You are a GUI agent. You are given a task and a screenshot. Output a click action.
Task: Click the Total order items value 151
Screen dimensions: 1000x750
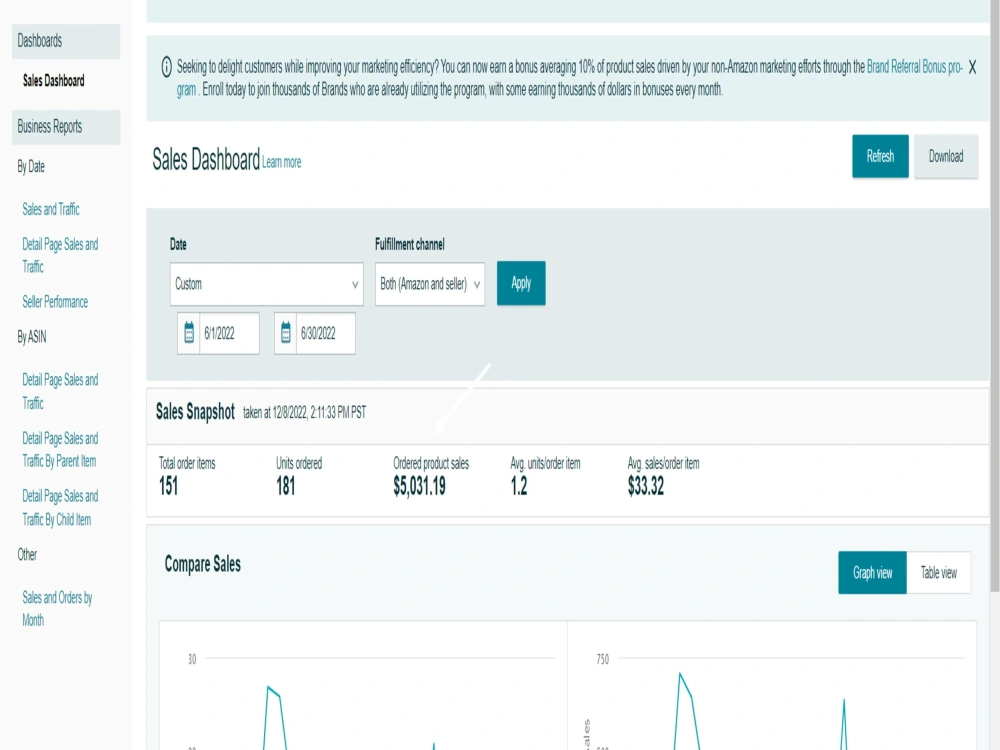pyautogui.click(x=168, y=487)
